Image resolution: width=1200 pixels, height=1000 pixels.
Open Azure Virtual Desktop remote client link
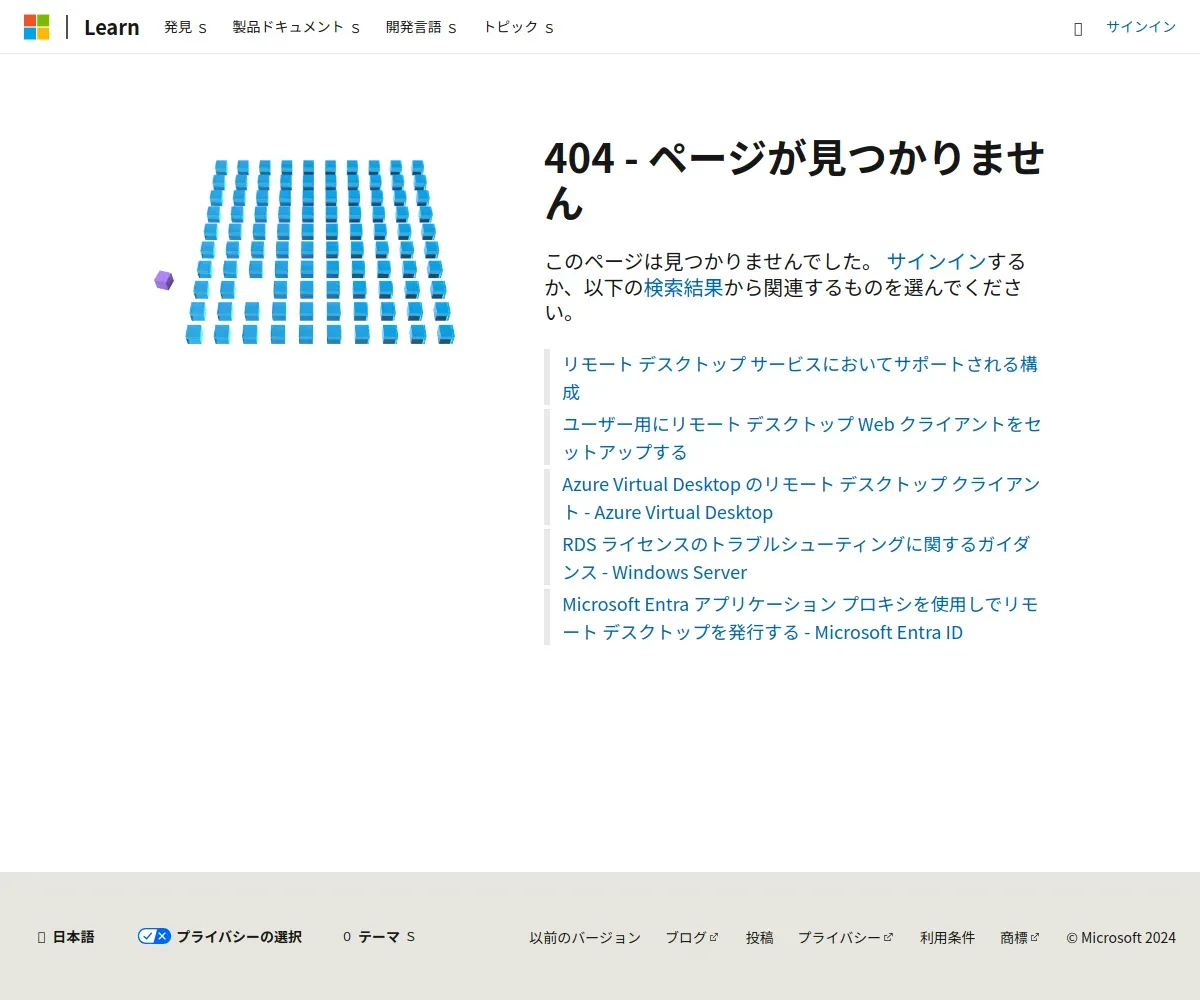click(x=800, y=498)
